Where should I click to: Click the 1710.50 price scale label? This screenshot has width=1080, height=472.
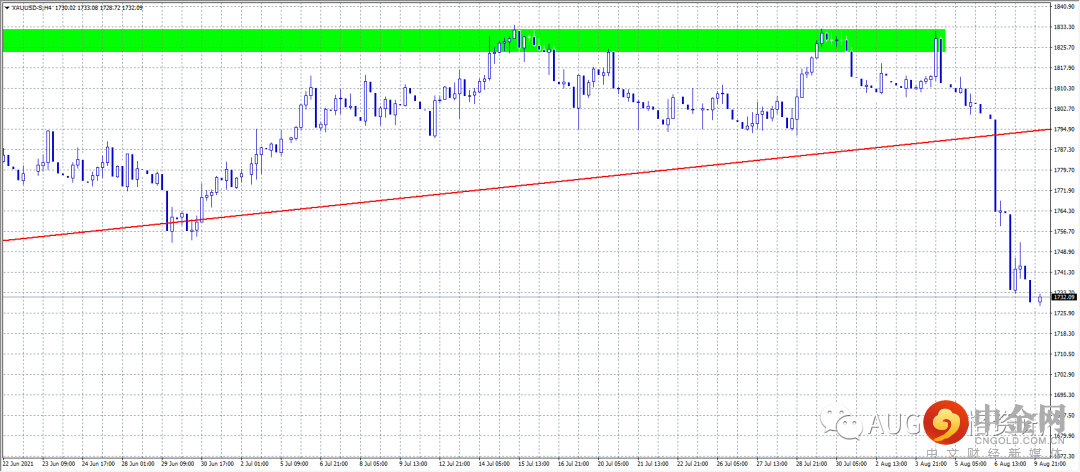(x=1065, y=354)
